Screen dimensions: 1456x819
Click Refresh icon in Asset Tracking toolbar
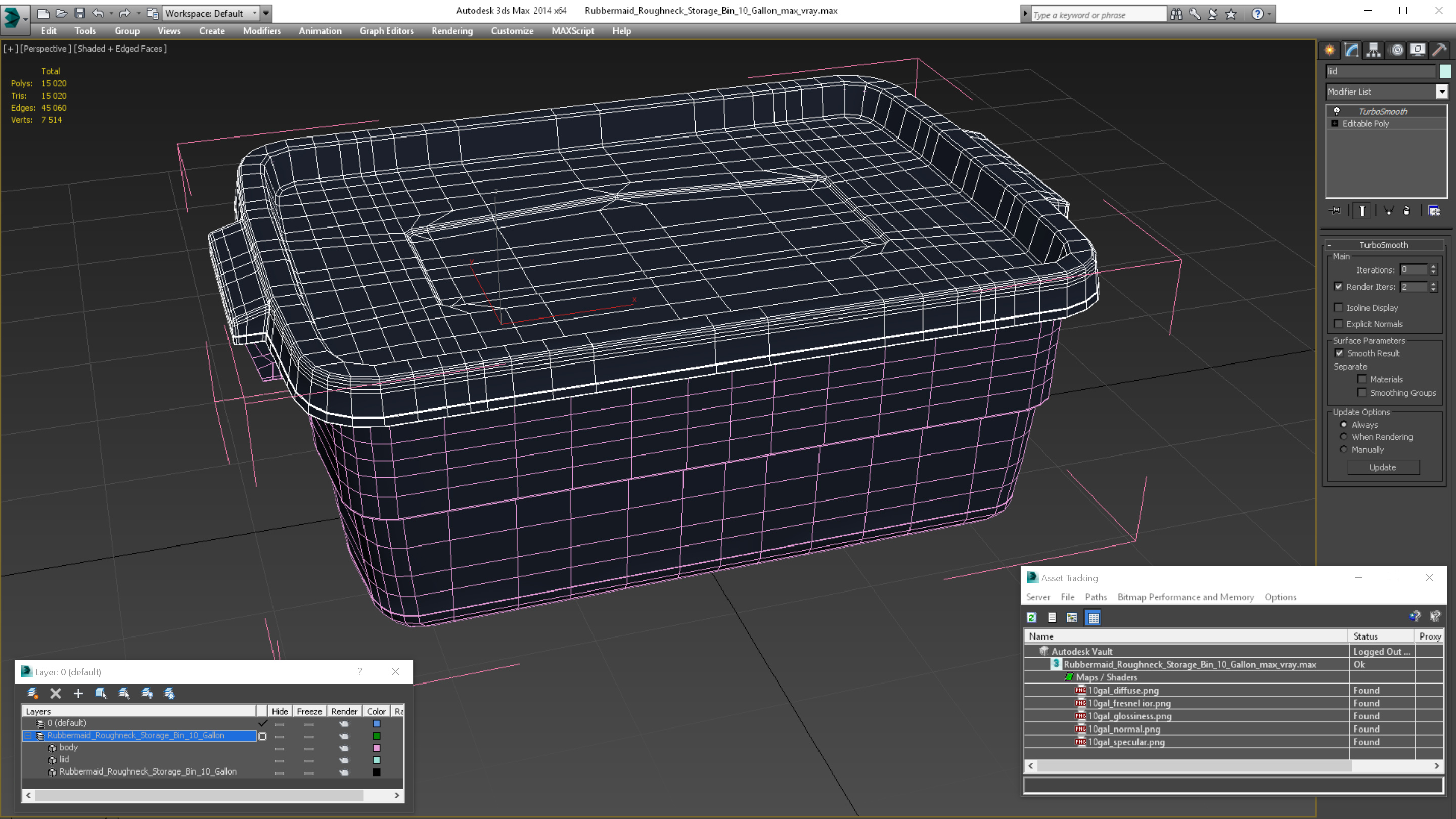click(x=1031, y=617)
